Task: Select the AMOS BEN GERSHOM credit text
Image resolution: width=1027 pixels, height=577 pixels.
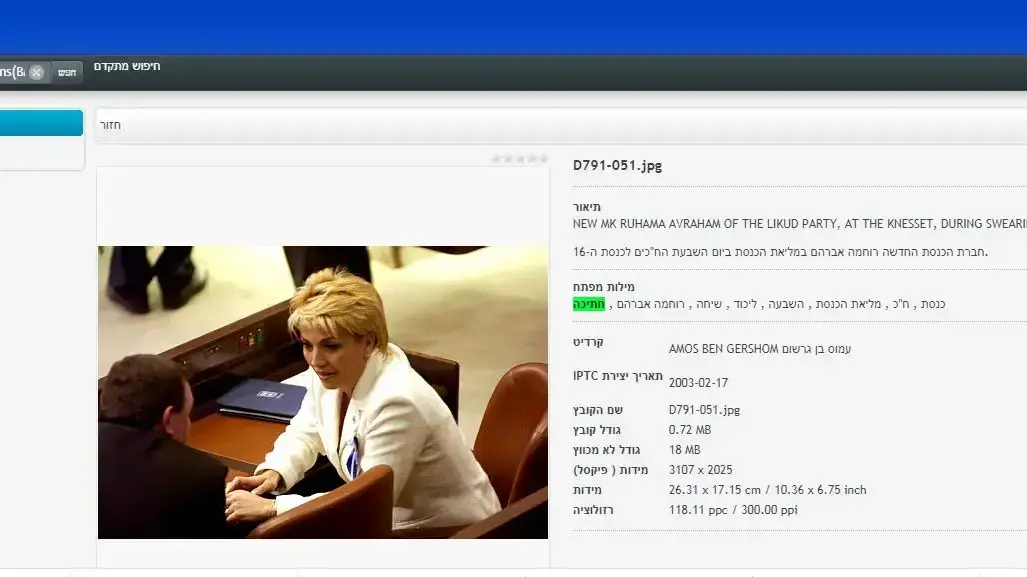Action: (760, 349)
